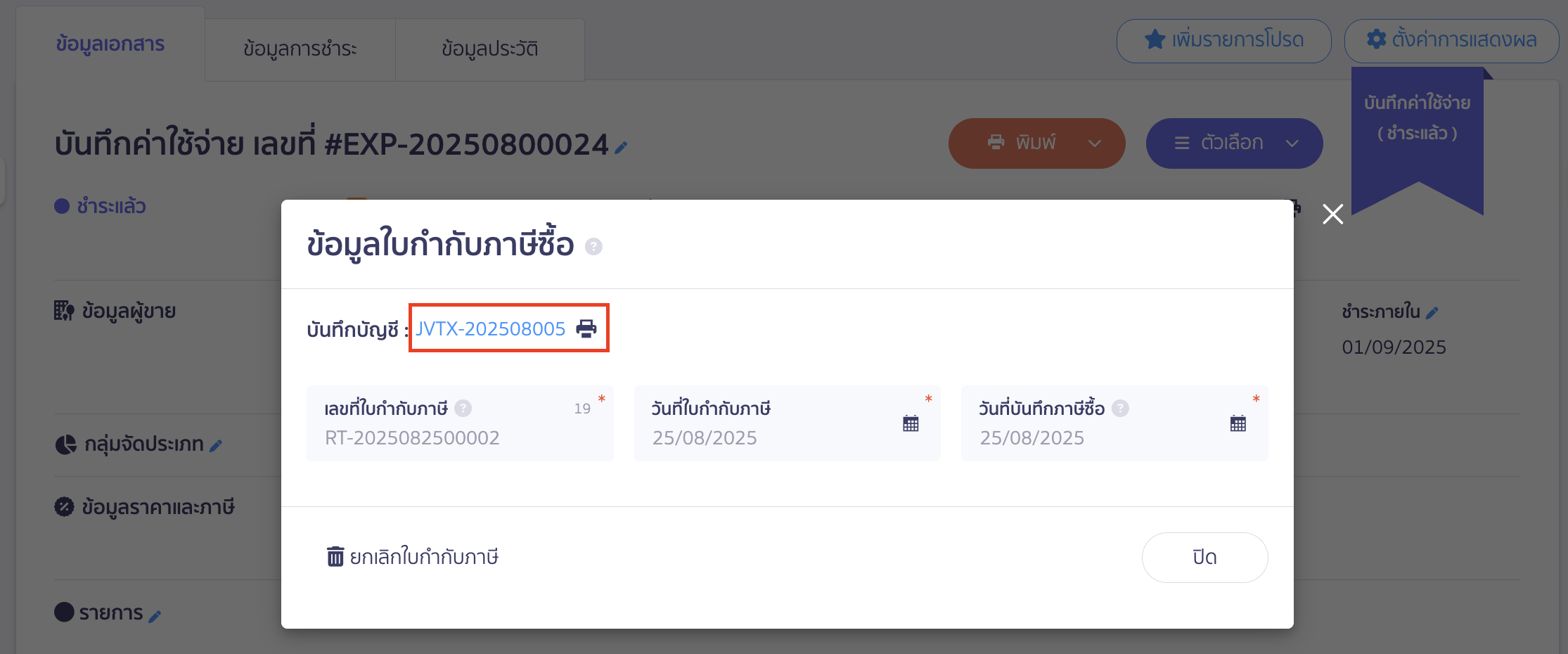
Task: Click the ชำระแล้ว status label
Action: [111, 206]
